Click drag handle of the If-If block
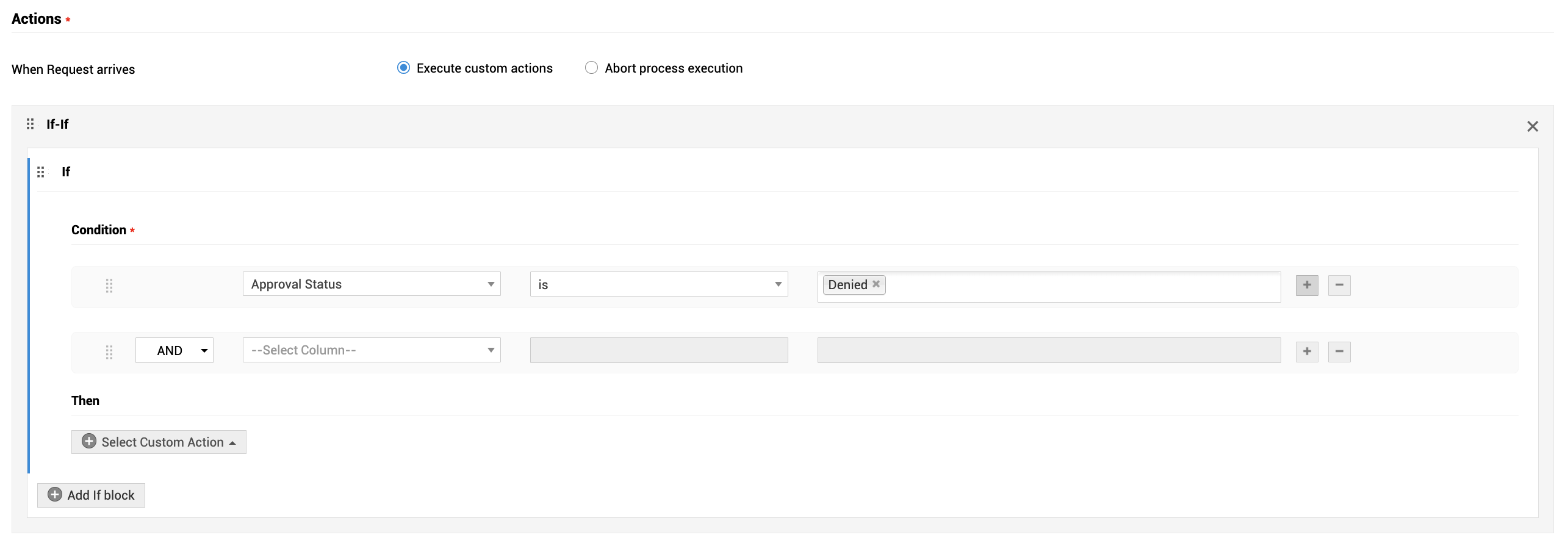Screen dimensions: 1568x543 (30, 124)
